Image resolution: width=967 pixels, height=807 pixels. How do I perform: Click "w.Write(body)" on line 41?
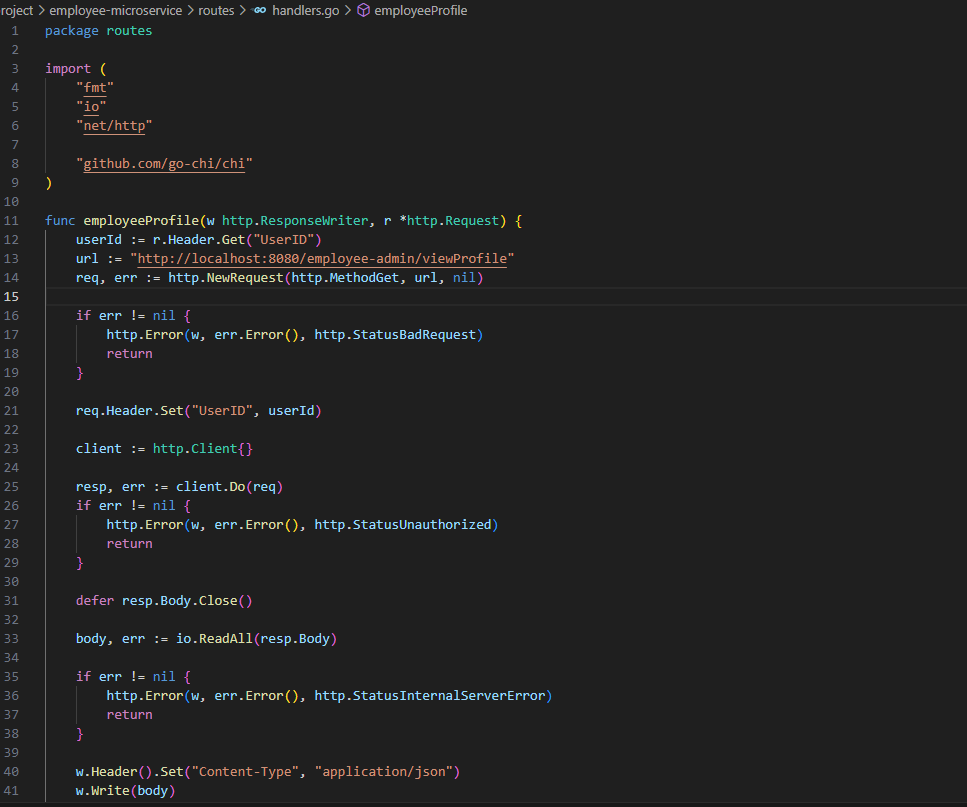[x=126, y=790]
